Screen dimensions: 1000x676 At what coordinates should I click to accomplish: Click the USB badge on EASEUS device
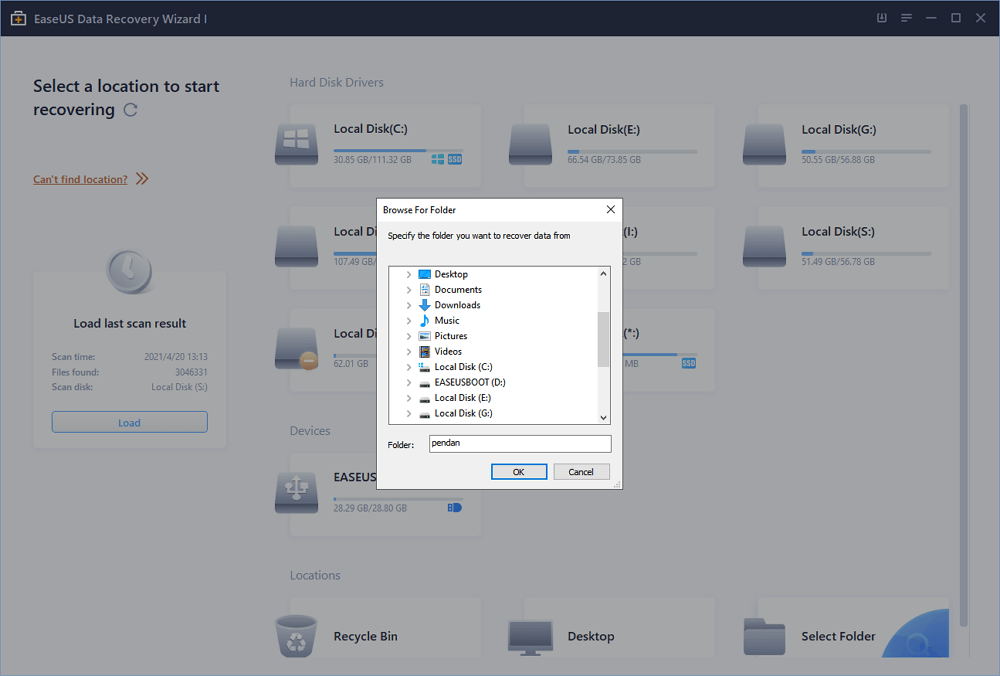tap(454, 508)
